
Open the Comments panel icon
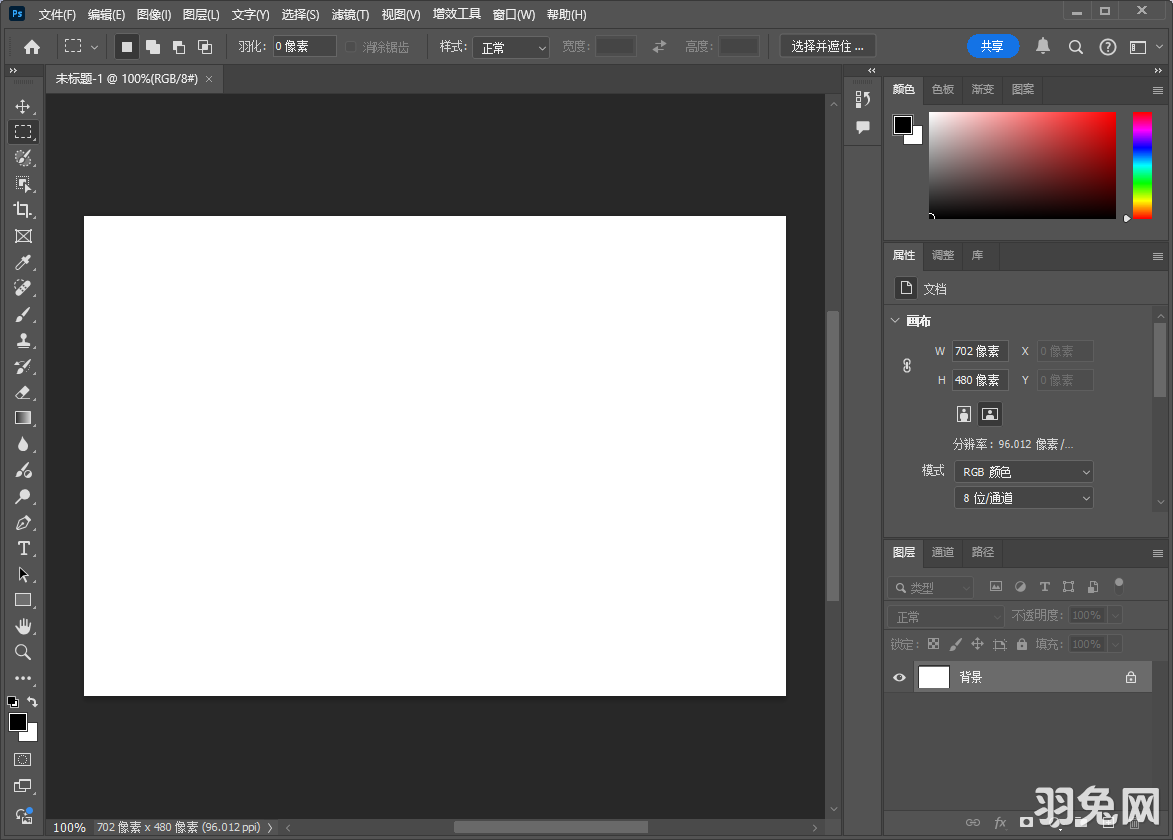click(x=863, y=127)
